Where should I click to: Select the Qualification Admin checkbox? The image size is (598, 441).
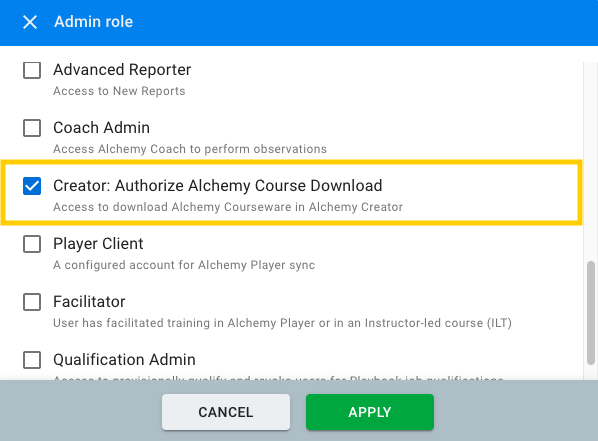32,360
